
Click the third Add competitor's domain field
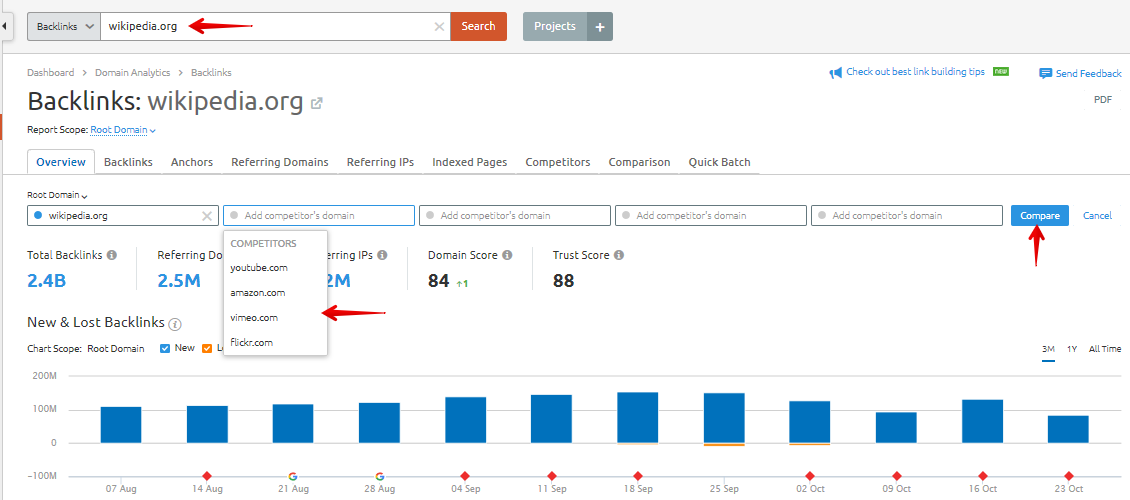[711, 215]
